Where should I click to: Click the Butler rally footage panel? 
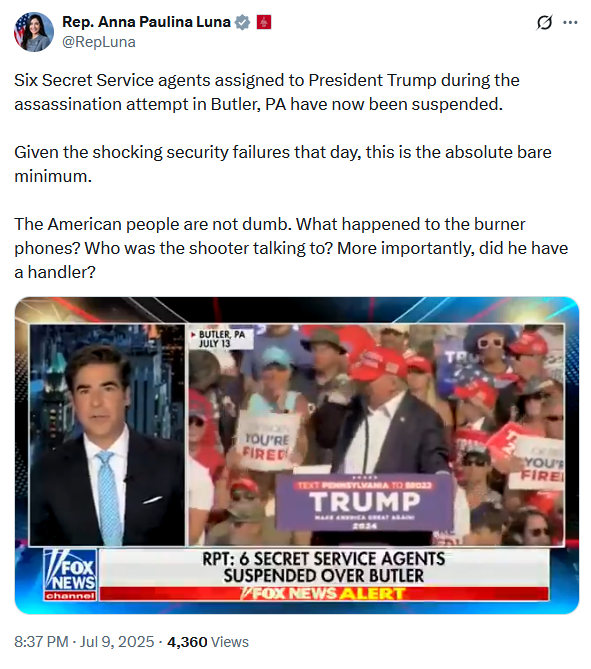click(x=376, y=435)
